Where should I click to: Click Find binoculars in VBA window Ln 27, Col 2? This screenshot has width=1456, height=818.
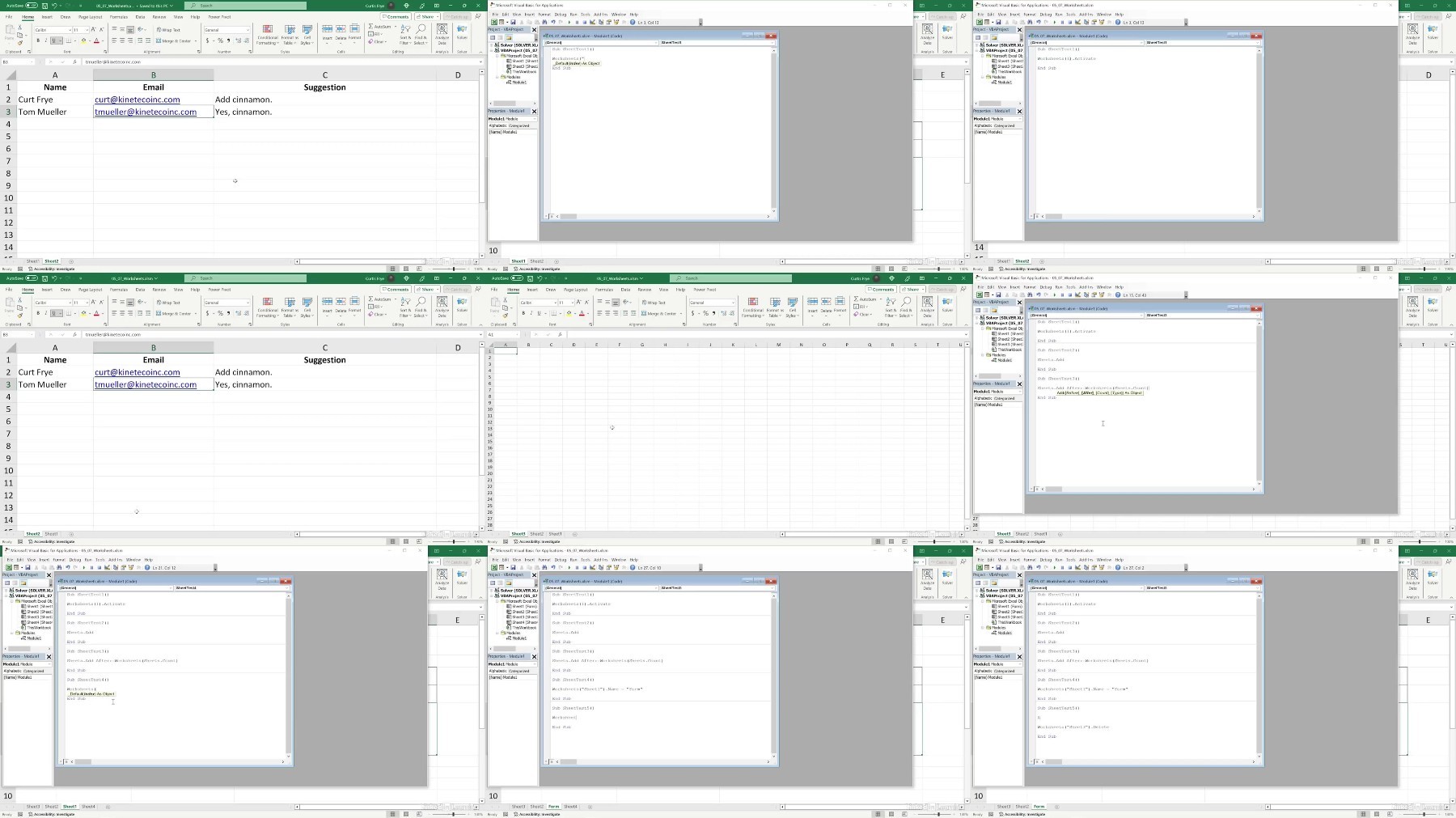click(1030, 567)
